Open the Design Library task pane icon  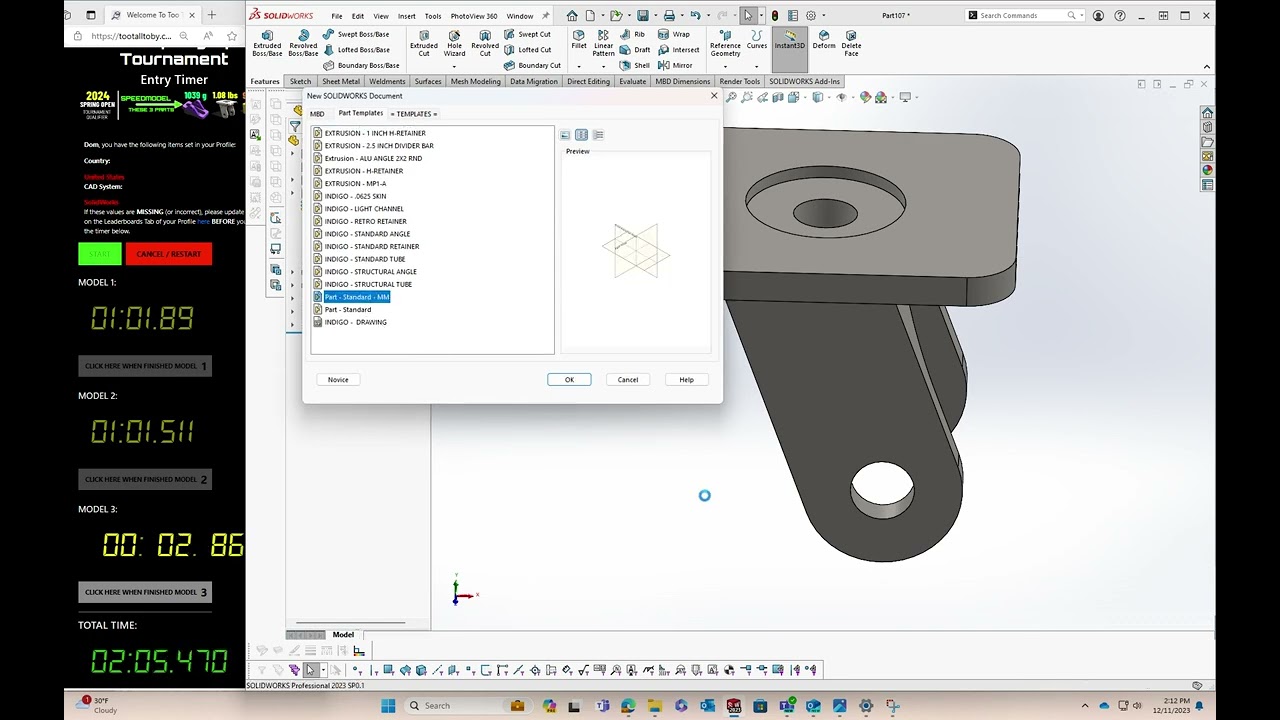pyautogui.click(x=1207, y=127)
